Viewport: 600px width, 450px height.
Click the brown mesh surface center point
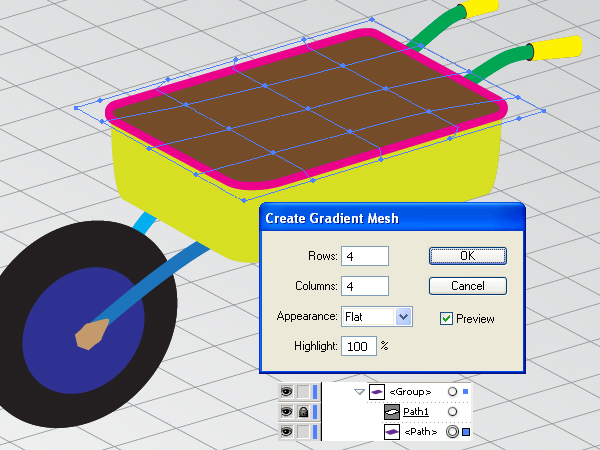(308, 109)
